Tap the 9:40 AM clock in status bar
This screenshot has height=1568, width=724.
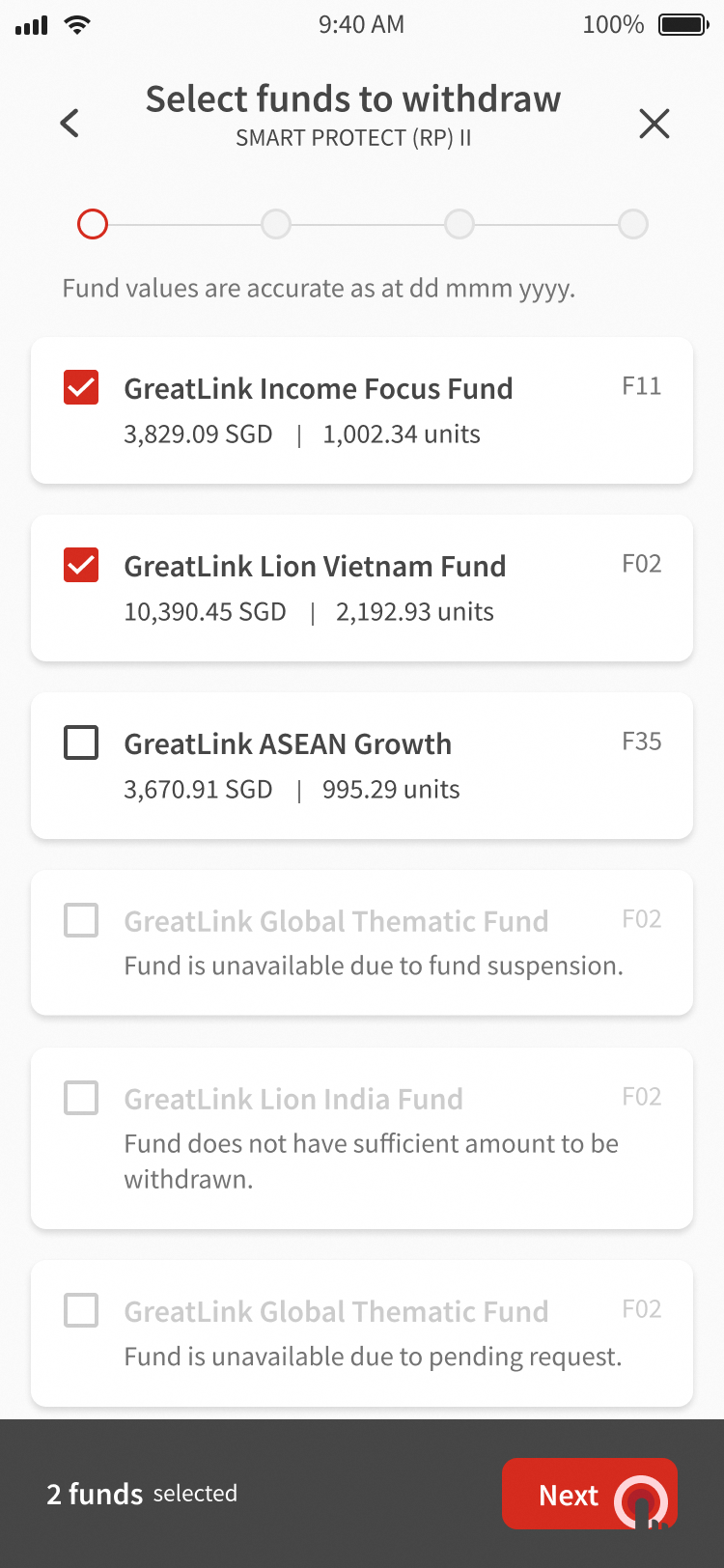coord(361,24)
